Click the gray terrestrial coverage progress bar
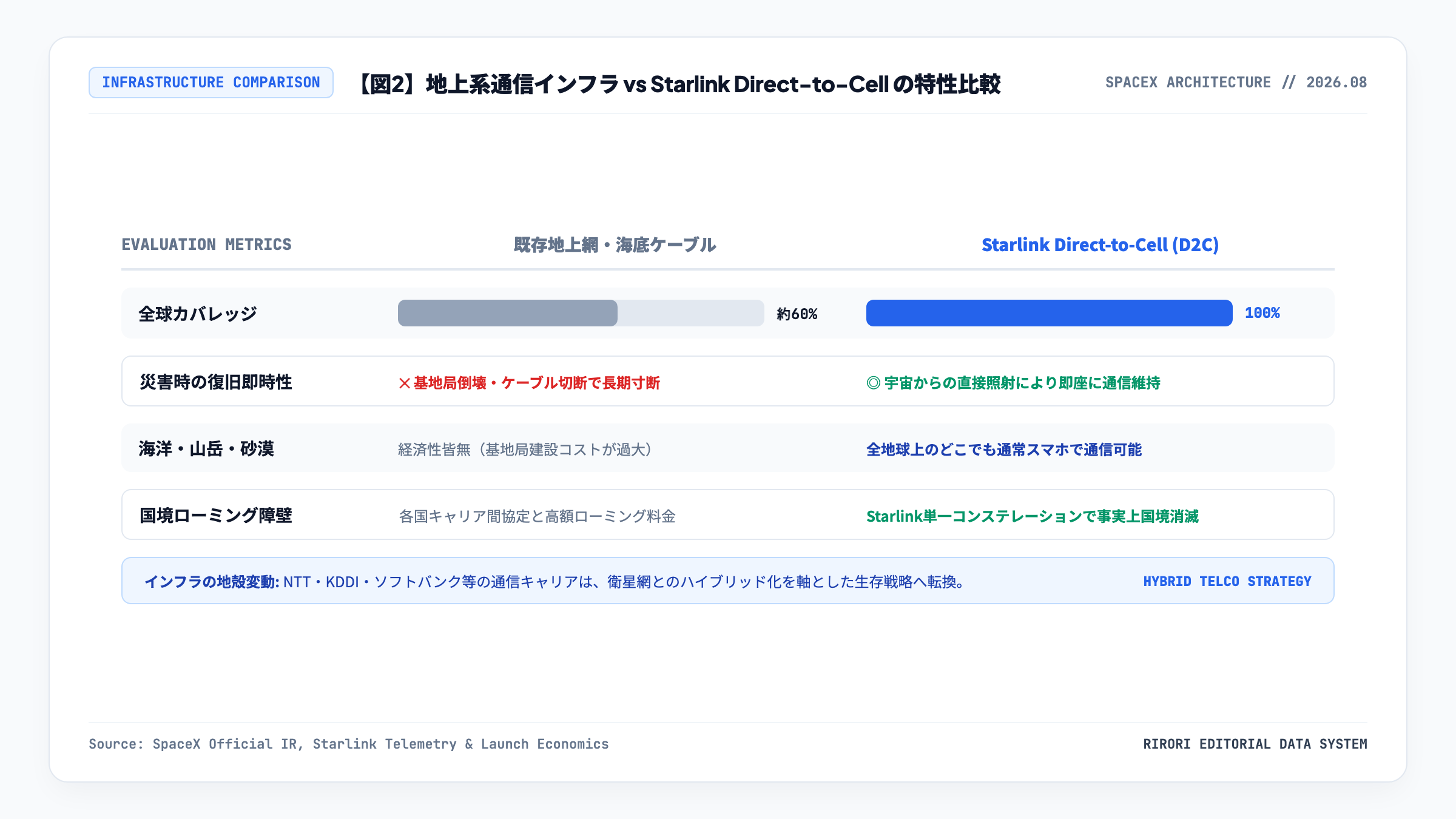This screenshot has width=1456, height=819. [x=581, y=313]
